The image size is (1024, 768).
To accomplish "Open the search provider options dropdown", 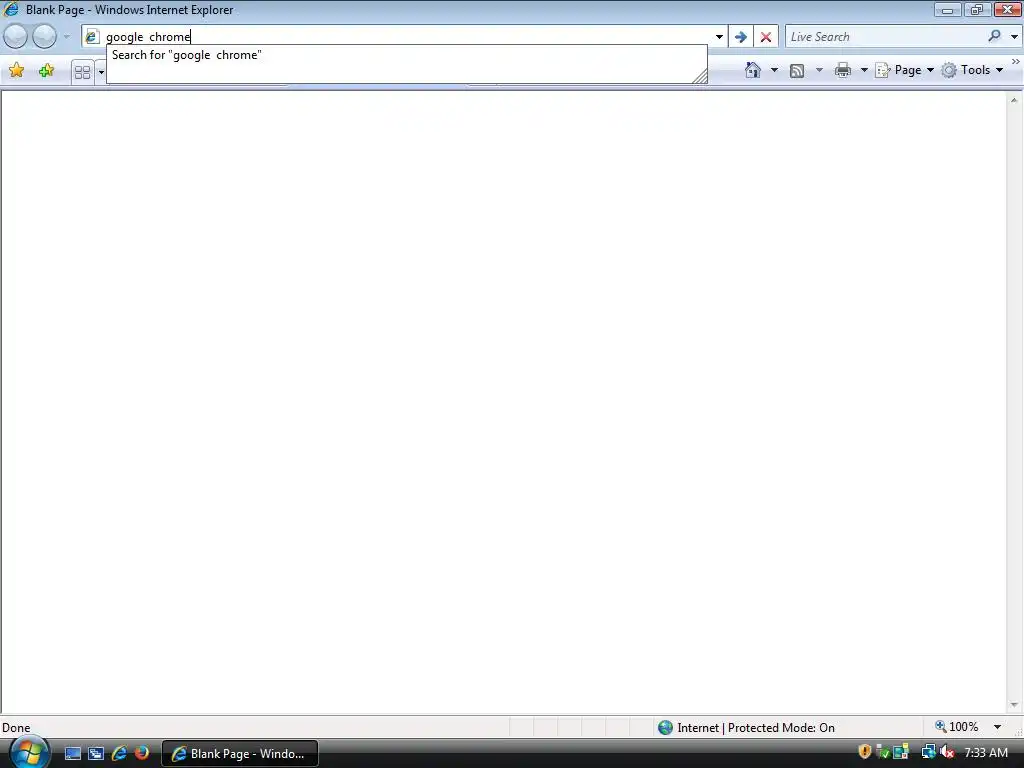I will 1014,37.
